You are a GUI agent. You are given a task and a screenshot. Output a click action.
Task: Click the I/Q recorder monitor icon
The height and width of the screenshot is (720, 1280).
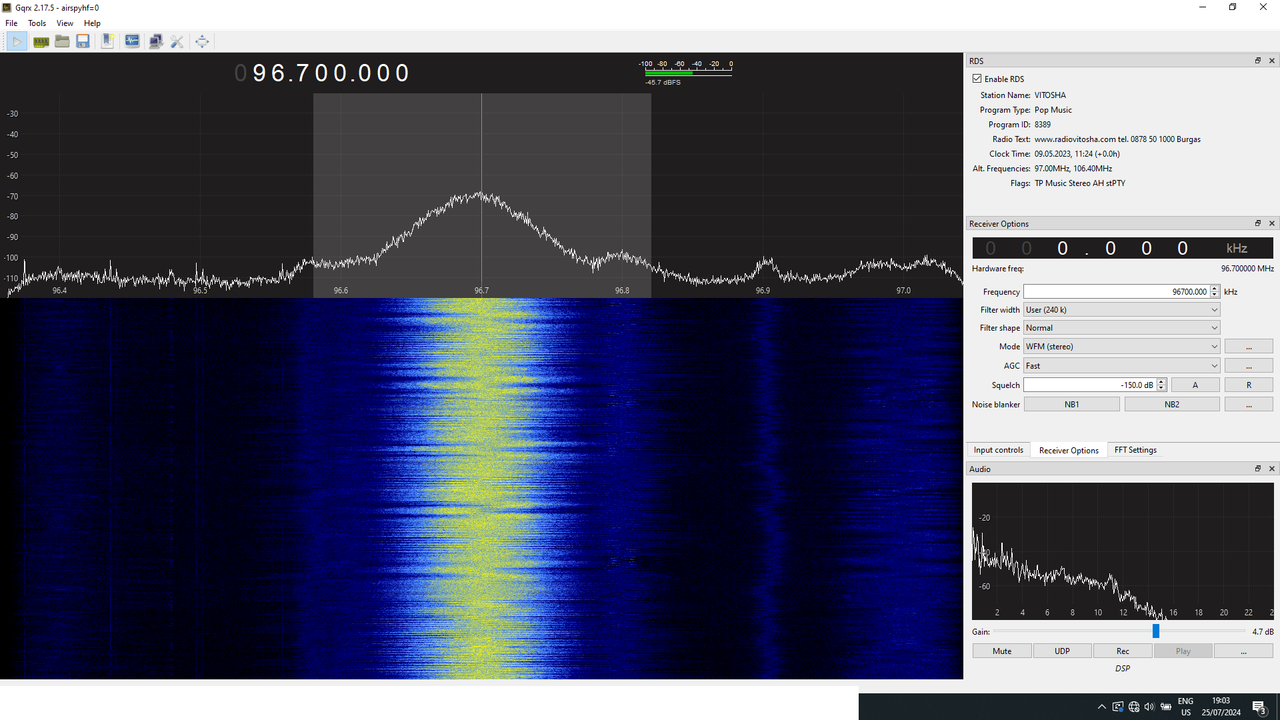(x=132, y=41)
